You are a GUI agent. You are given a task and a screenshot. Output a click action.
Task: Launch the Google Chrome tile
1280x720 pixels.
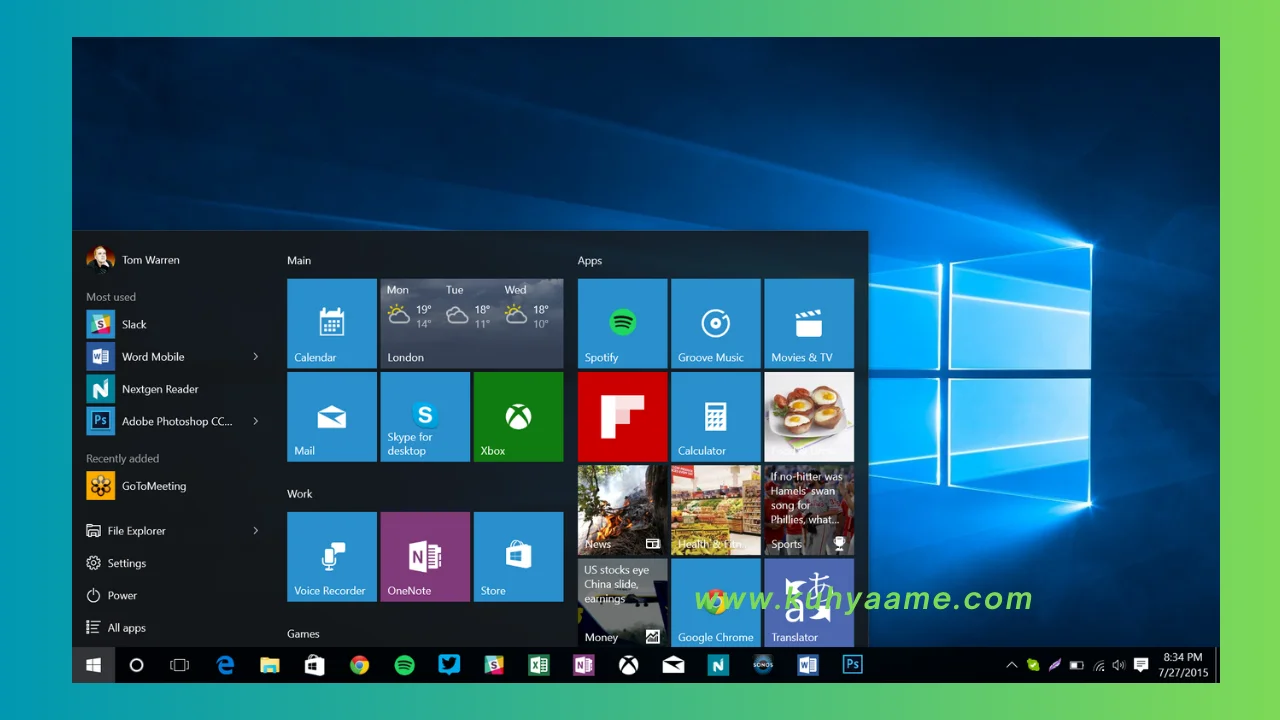tap(716, 602)
